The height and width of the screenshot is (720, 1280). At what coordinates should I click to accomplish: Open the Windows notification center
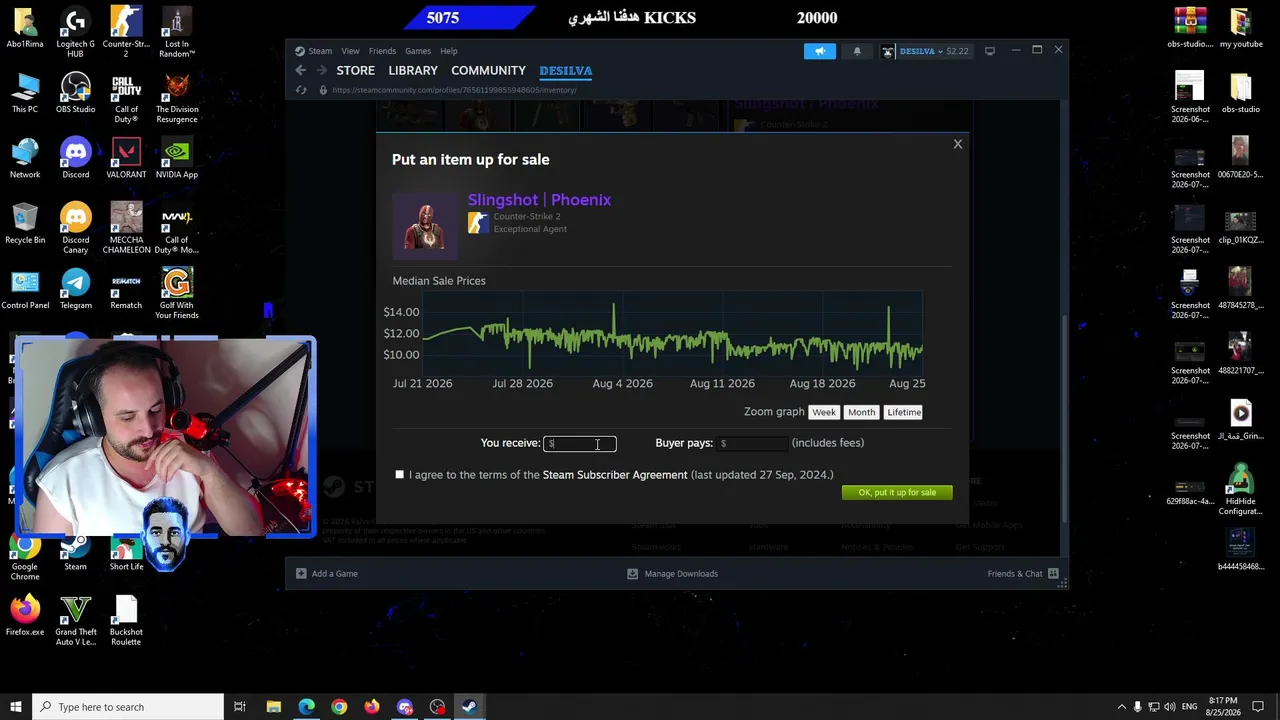[x=1260, y=707]
